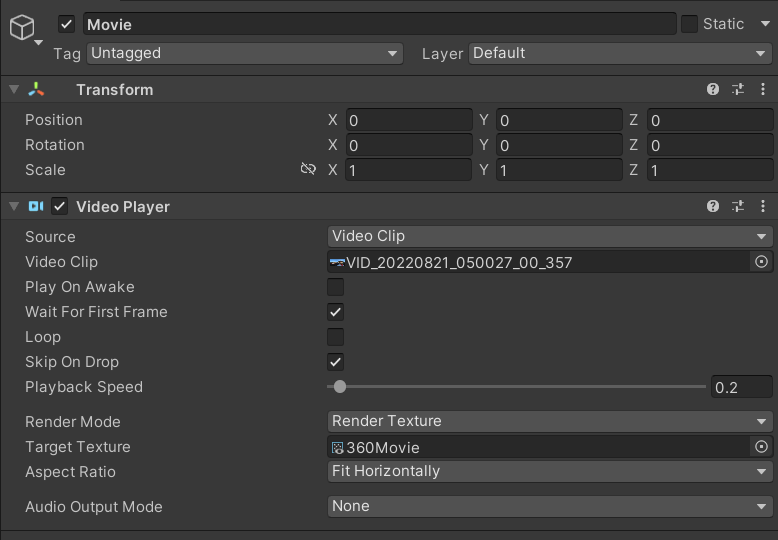Uncheck Skip On Drop
The width and height of the screenshot is (778, 540).
(x=335, y=362)
